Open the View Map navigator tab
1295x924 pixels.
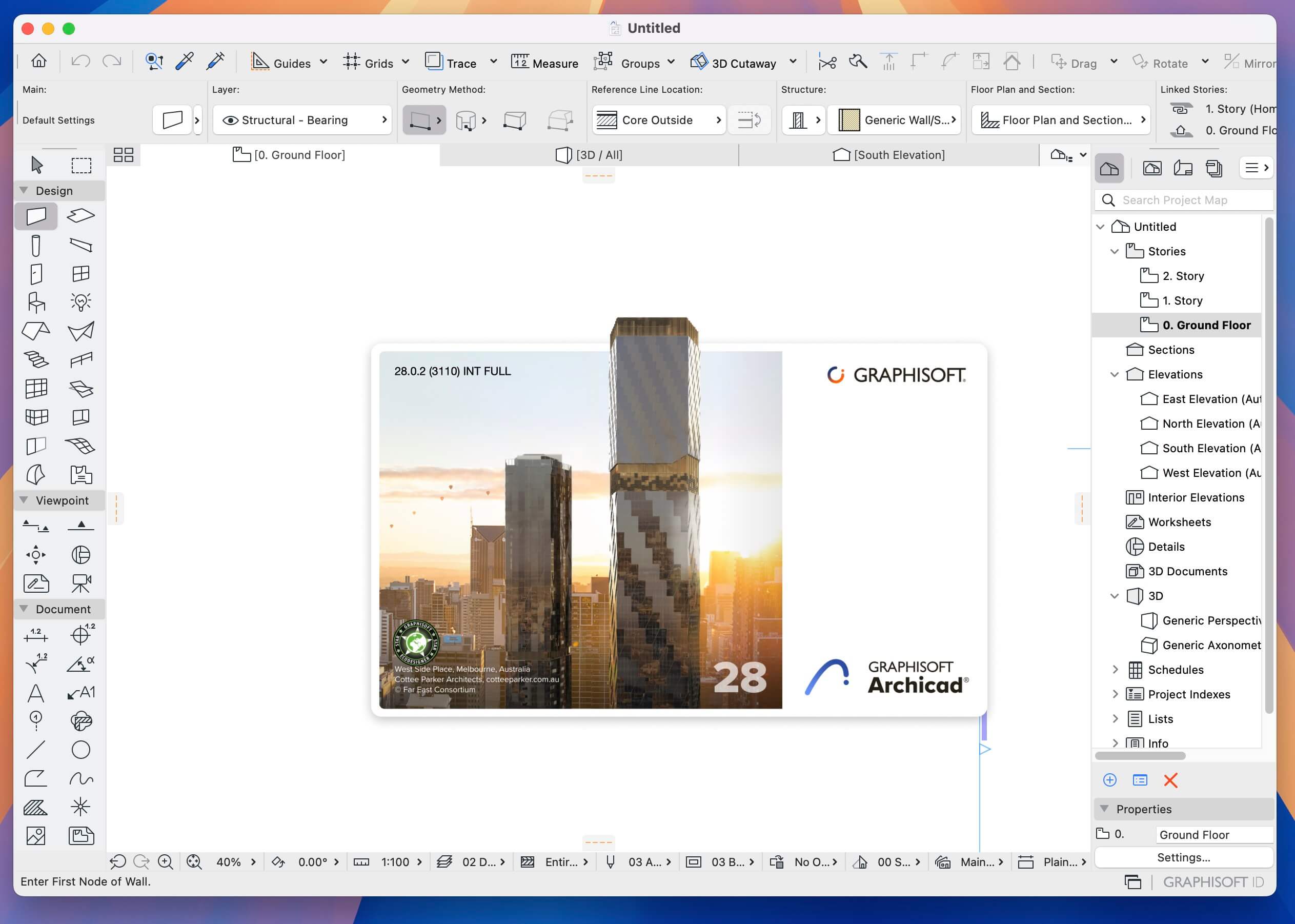[1152, 168]
